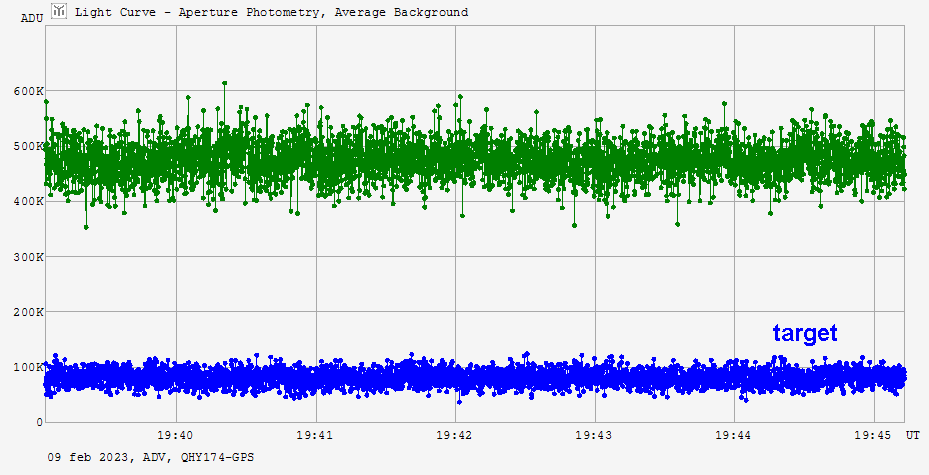Click the '19:40' time label
The width and height of the screenshot is (929, 475).
click(x=175, y=435)
